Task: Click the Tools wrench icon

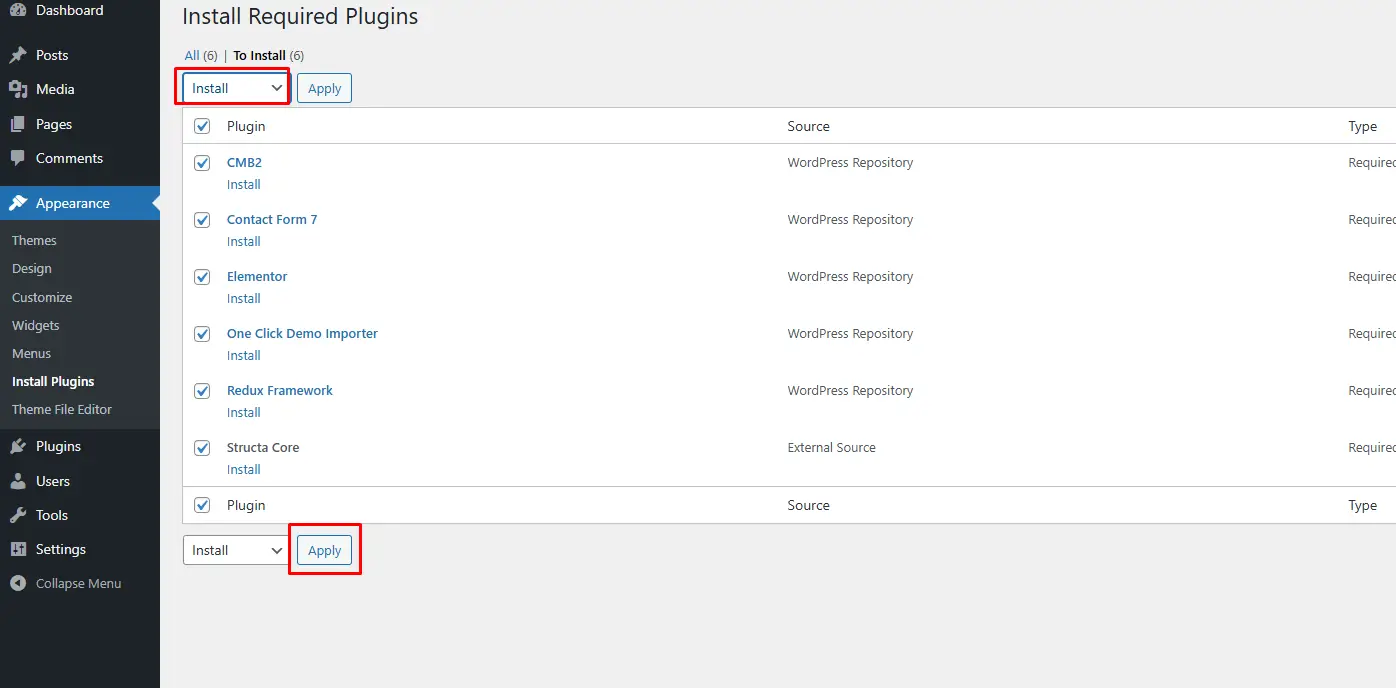Action: click(x=18, y=515)
